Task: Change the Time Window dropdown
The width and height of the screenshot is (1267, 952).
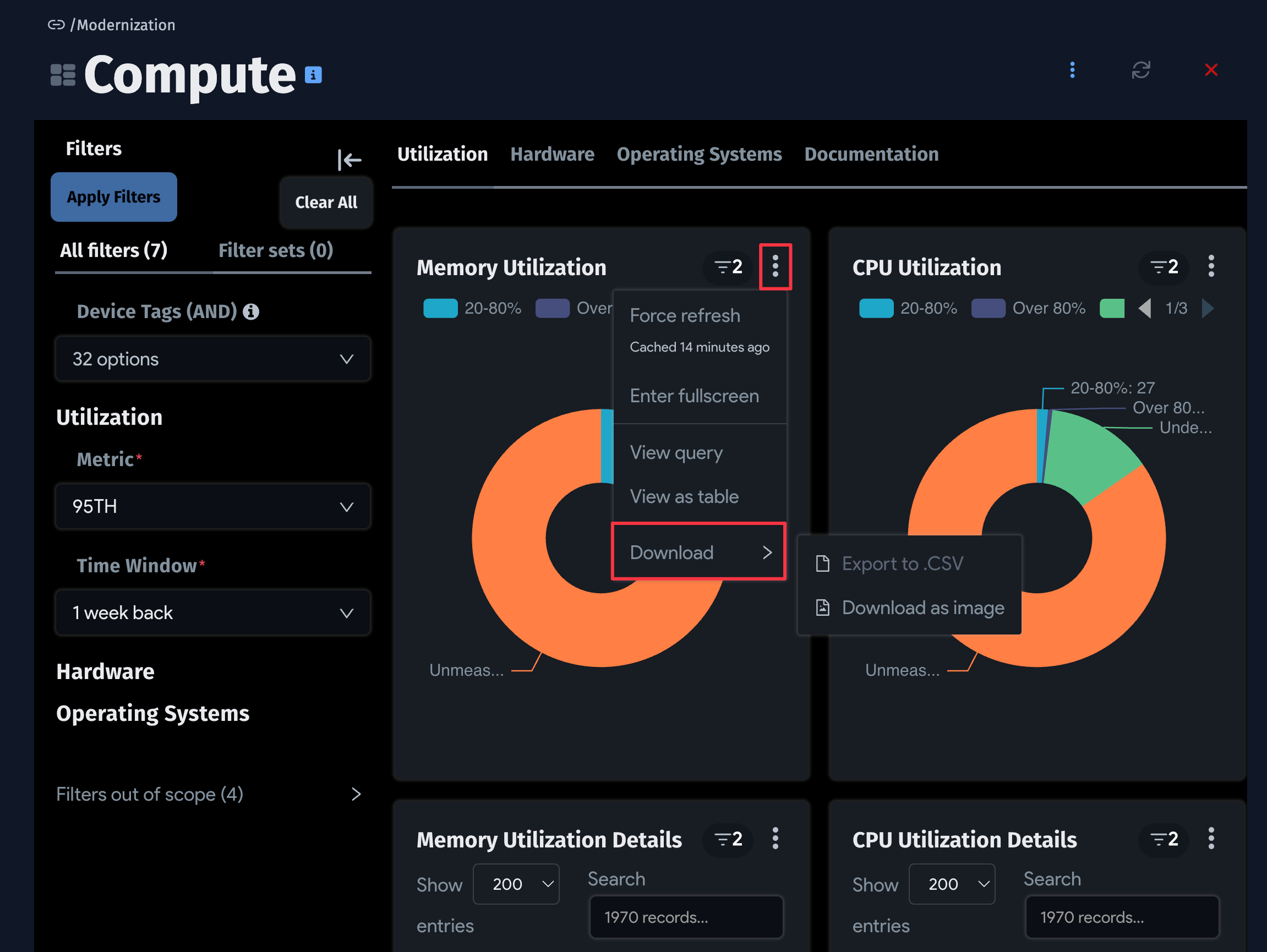Action: 212,612
